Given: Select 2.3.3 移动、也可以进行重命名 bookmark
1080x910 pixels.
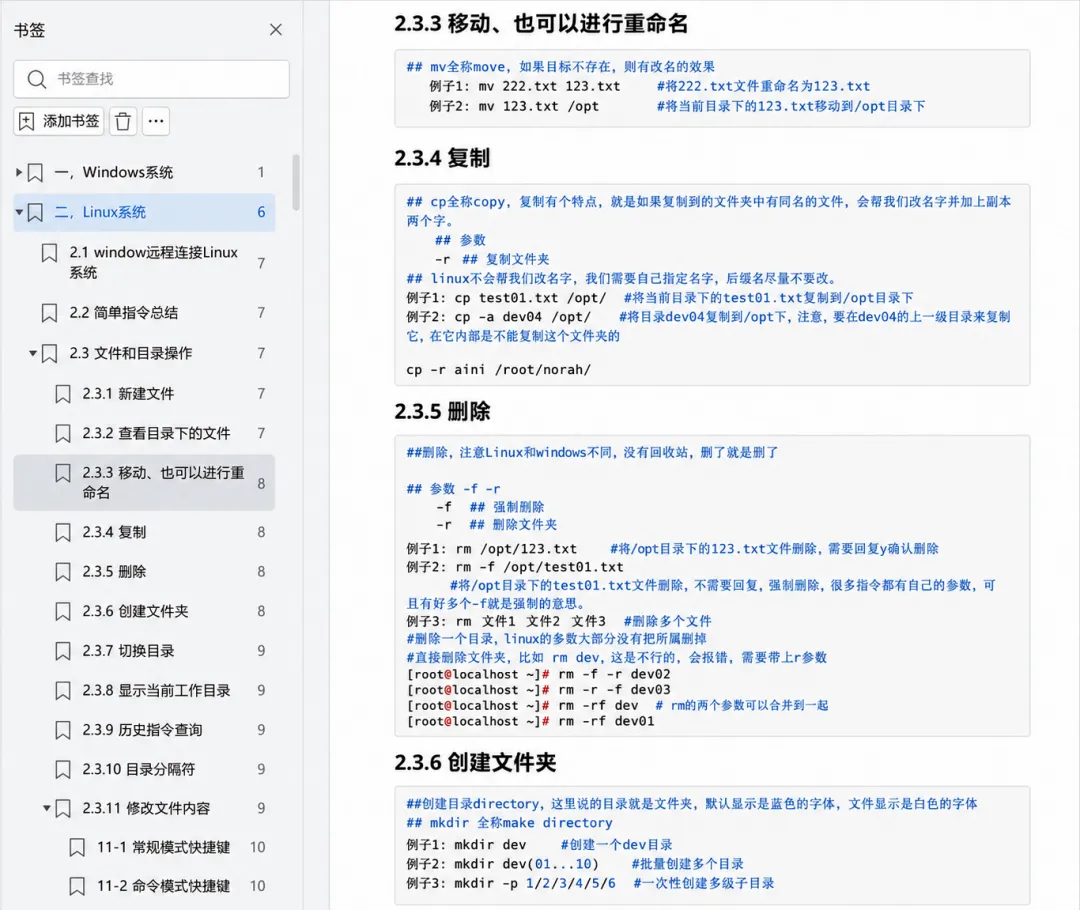Looking at the screenshot, I should [x=144, y=483].
